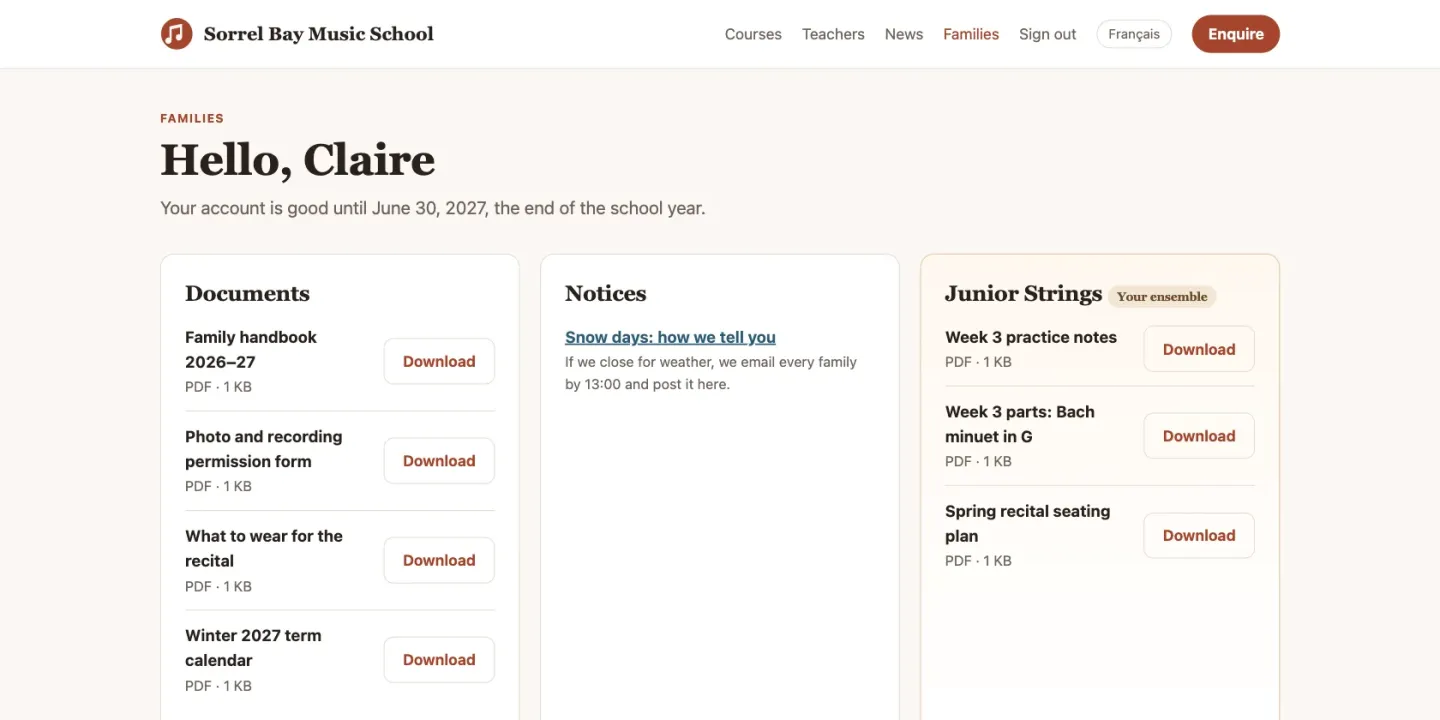Download the Family handbook 2026–27
The width and height of the screenshot is (1440, 720).
coord(439,361)
